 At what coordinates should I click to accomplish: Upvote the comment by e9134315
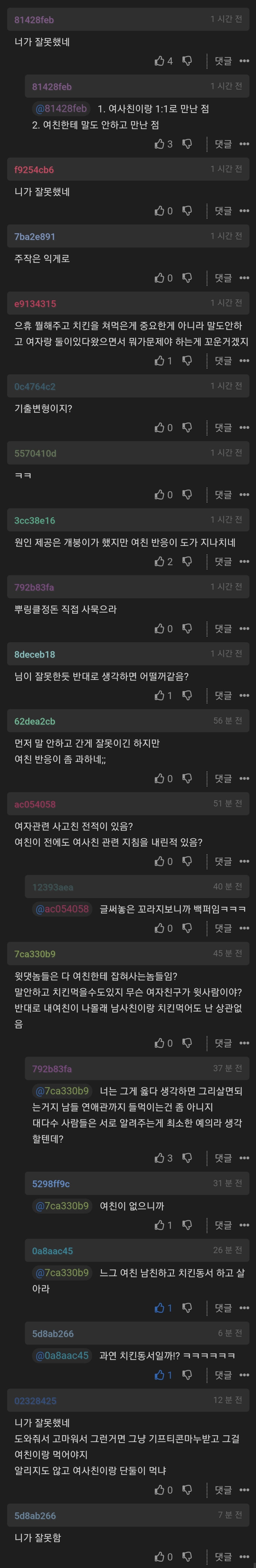[x=160, y=361]
